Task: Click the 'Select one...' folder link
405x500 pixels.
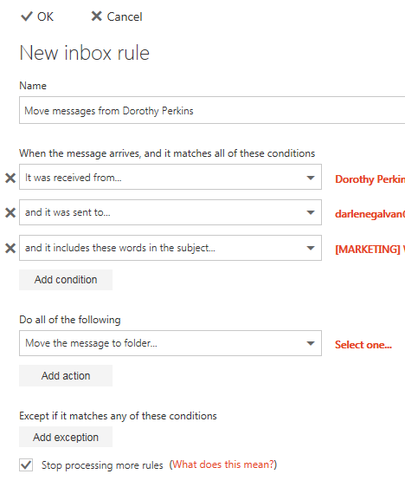Action: pos(363,345)
